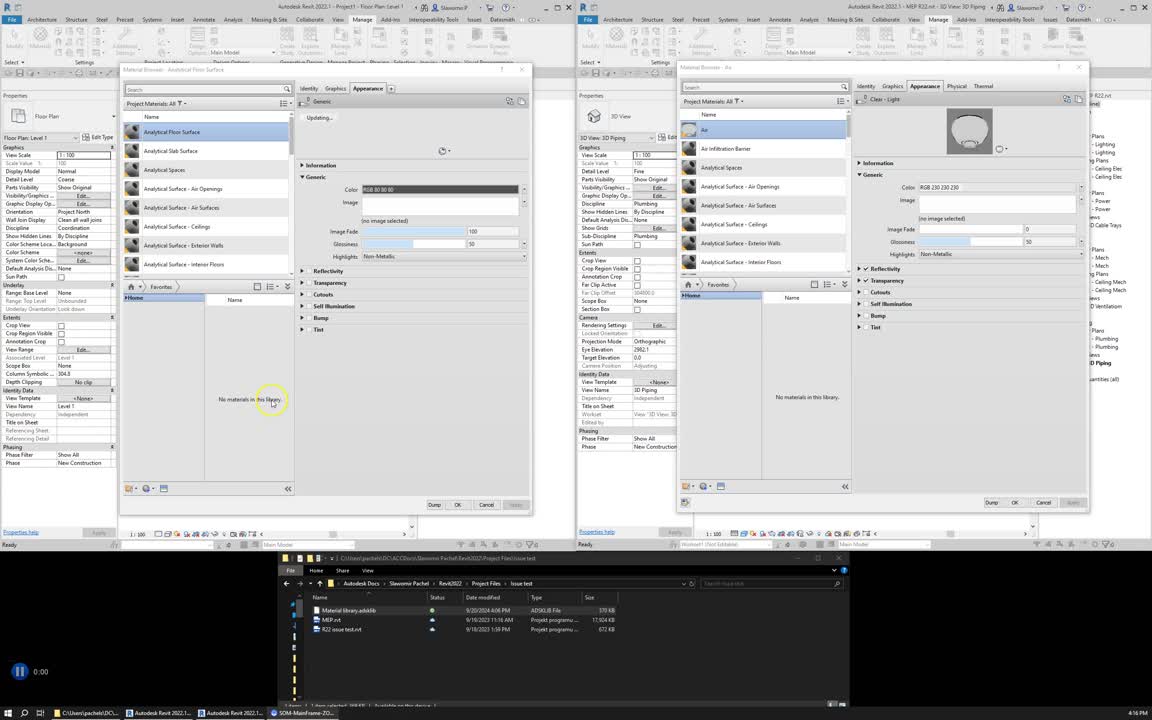Click replace asset icon in left appearance panel

coord(509,101)
